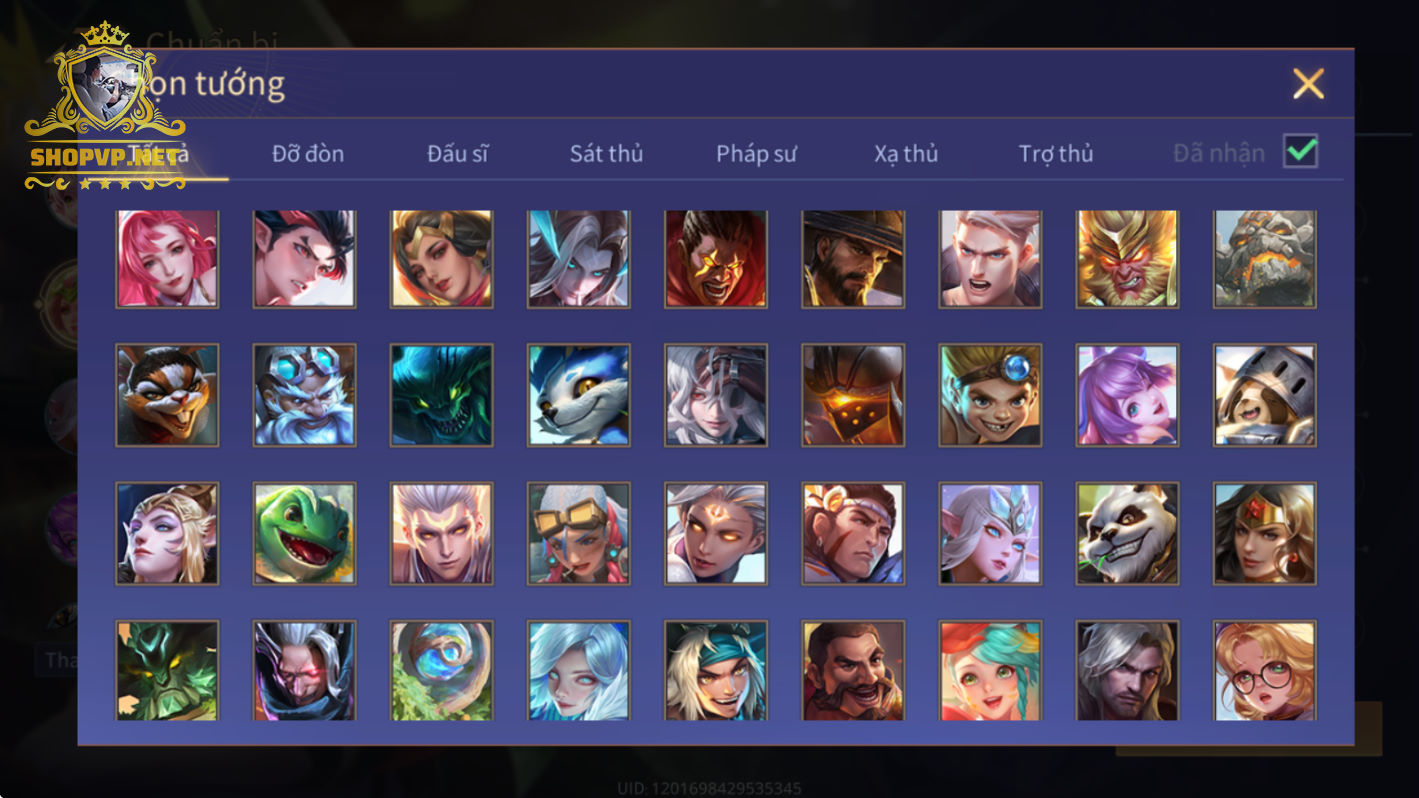Viewport: 1419px width, 798px height.
Task: Show the Pháp sư heroes
Action: click(756, 154)
